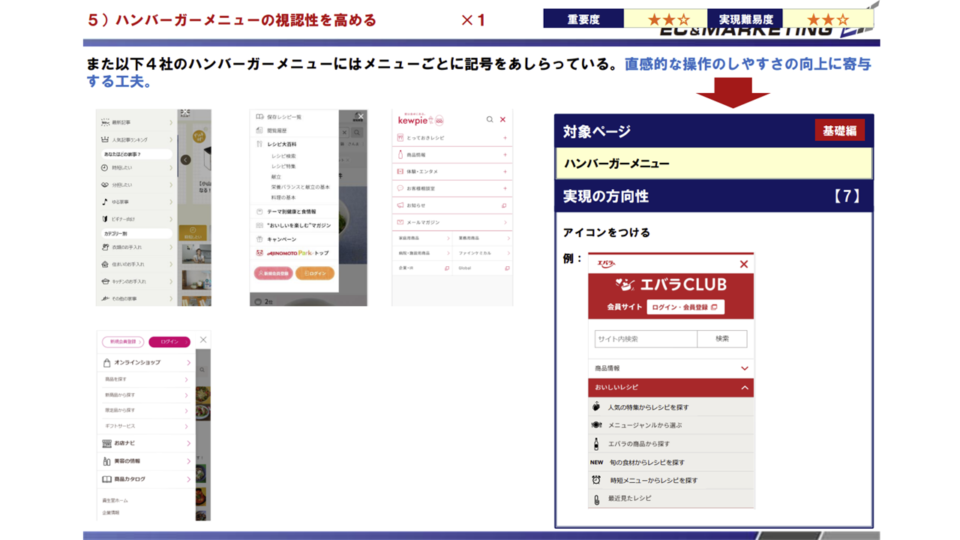Click the サイト内検索 input field

point(646,339)
